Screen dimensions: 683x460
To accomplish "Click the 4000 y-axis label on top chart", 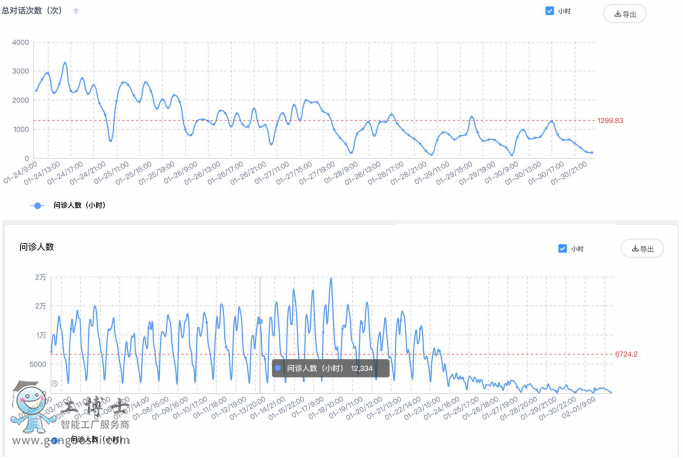I will 20,43.
